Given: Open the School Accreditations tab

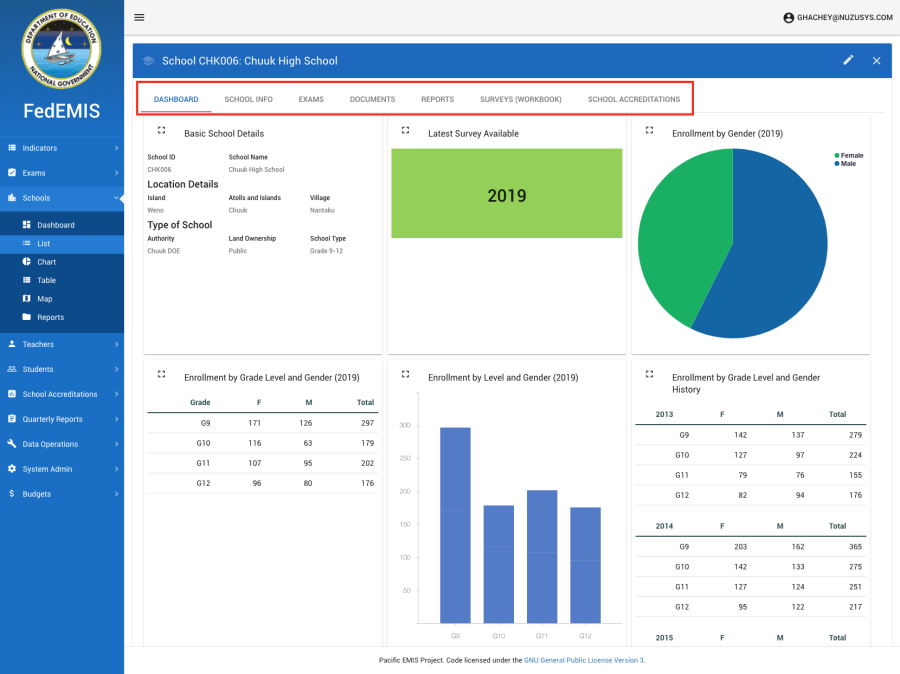Looking at the screenshot, I should [x=633, y=100].
